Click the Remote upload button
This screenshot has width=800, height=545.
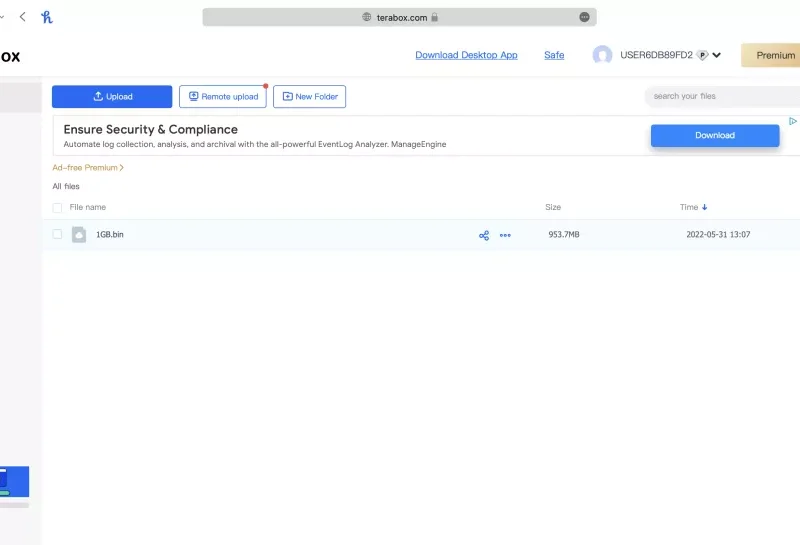pyautogui.click(x=222, y=96)
